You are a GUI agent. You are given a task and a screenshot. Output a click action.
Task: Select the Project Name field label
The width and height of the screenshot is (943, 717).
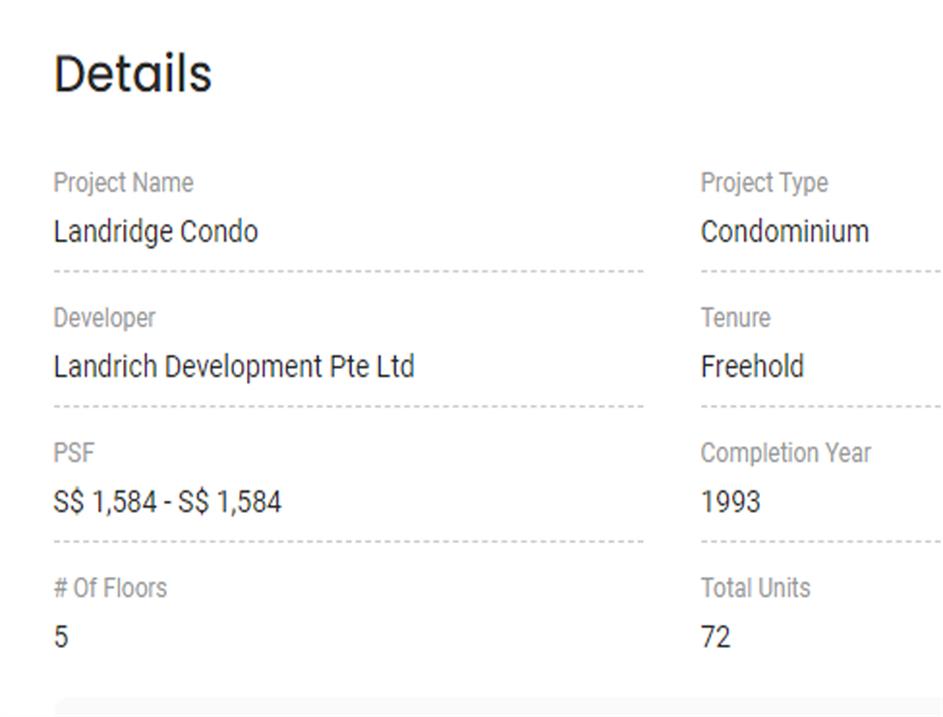pos(123,183)
